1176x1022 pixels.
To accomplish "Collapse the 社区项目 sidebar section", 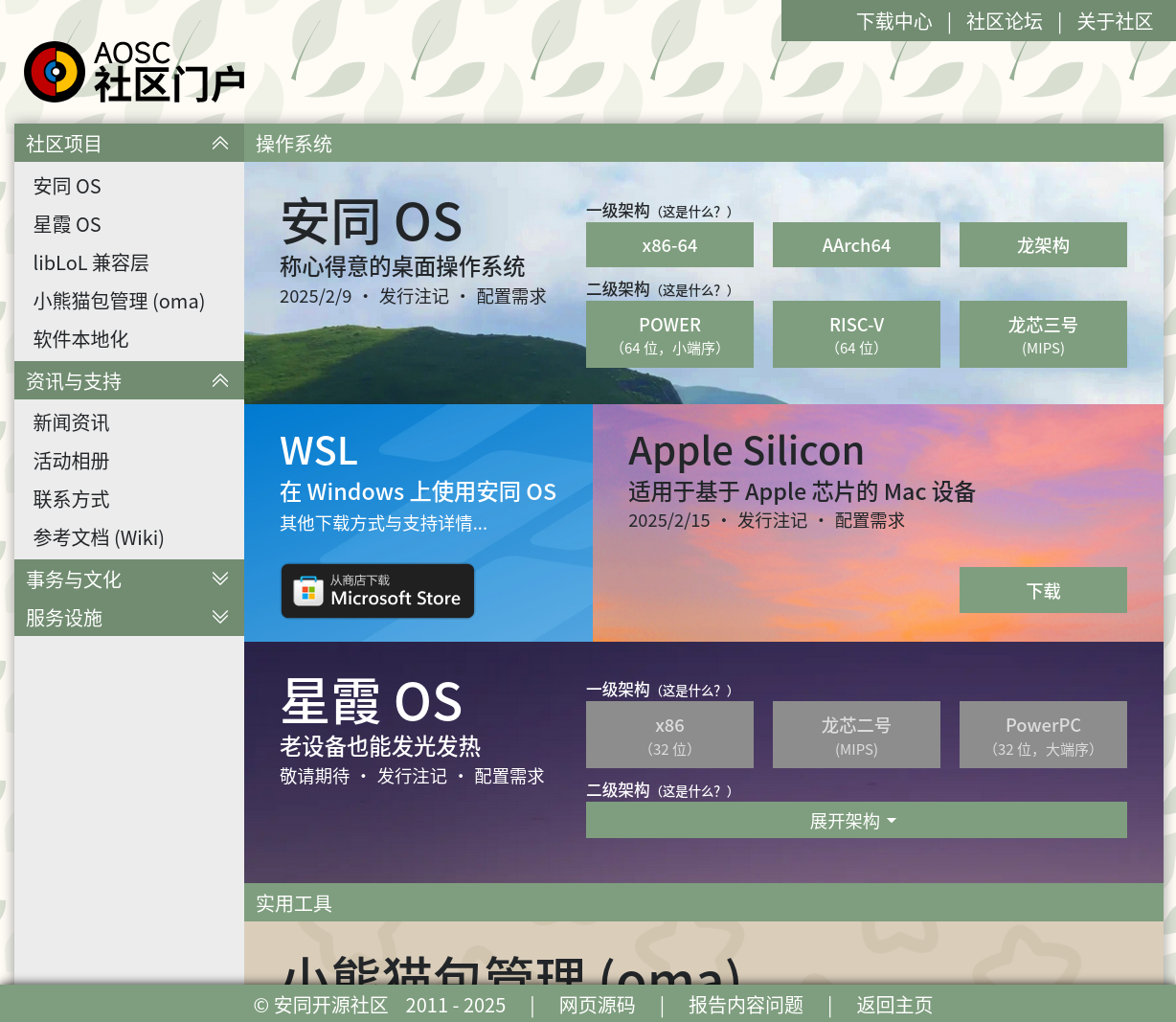I will pyautogui.click(x=220, y=144).
